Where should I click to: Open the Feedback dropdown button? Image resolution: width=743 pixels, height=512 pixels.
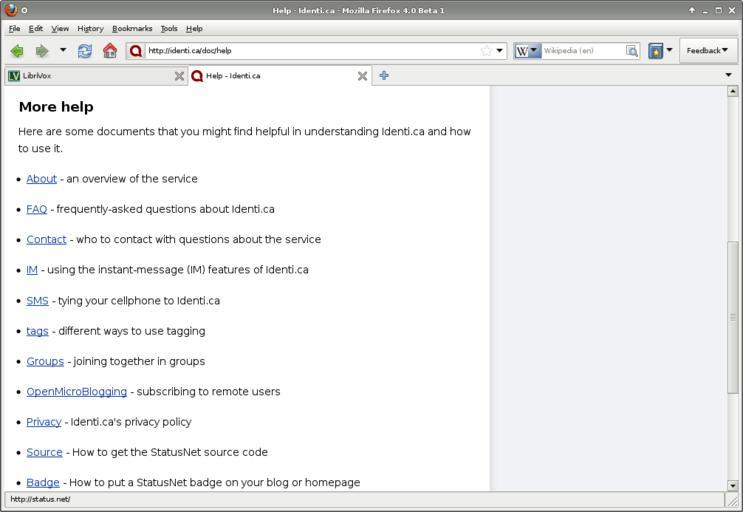(707, 51)
